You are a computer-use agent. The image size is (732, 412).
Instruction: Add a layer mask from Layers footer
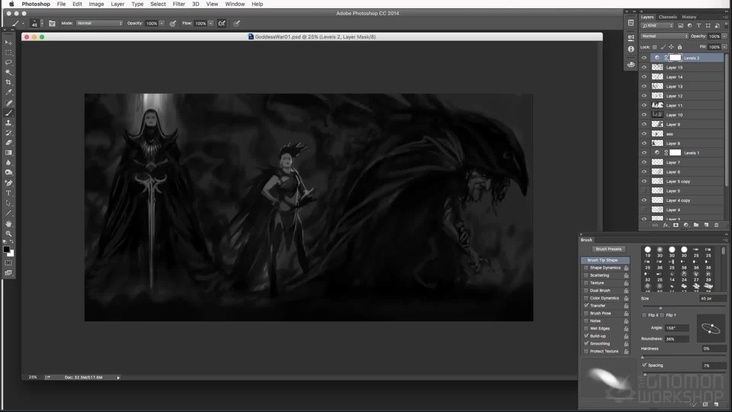[676, 225]
